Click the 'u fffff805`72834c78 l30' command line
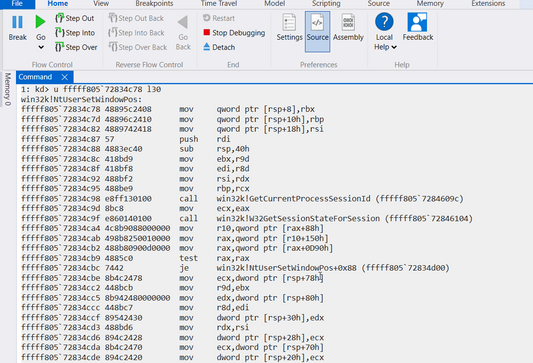The height and width of the screenshot is (363, 533). tap(91, 89)
